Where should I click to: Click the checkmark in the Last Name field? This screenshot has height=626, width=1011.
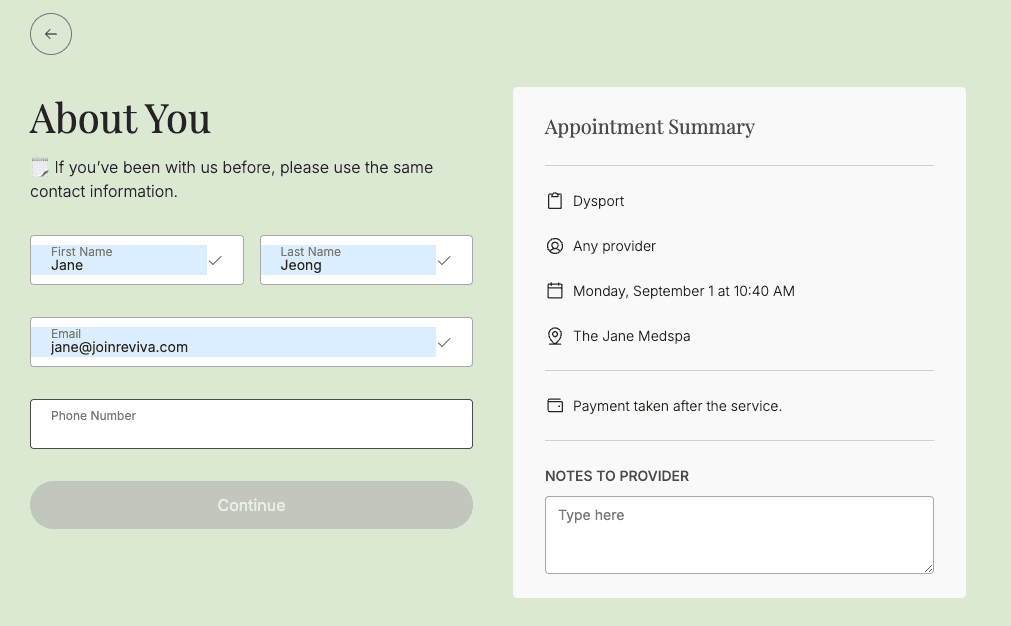click(444, 260)
